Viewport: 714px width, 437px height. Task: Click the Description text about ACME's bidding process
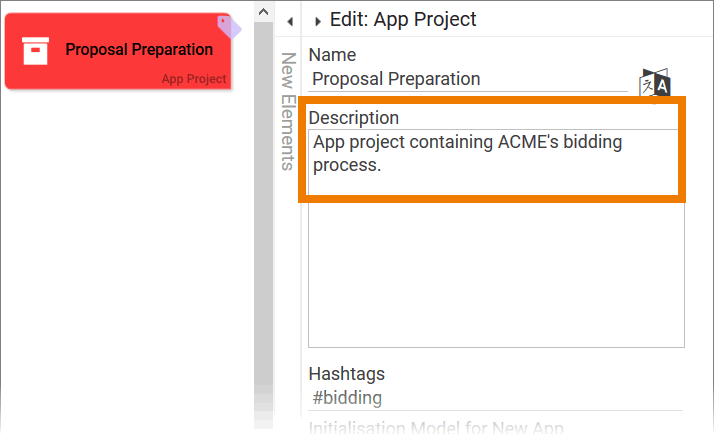point(468,153)
